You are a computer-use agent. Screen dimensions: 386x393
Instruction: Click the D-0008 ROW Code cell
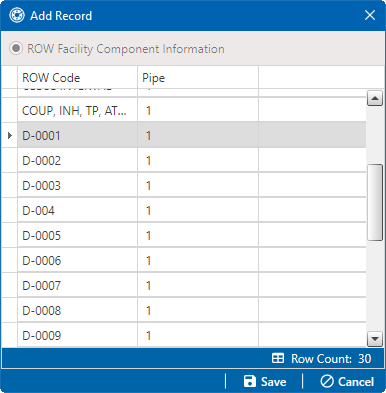(x=77, y=310)
